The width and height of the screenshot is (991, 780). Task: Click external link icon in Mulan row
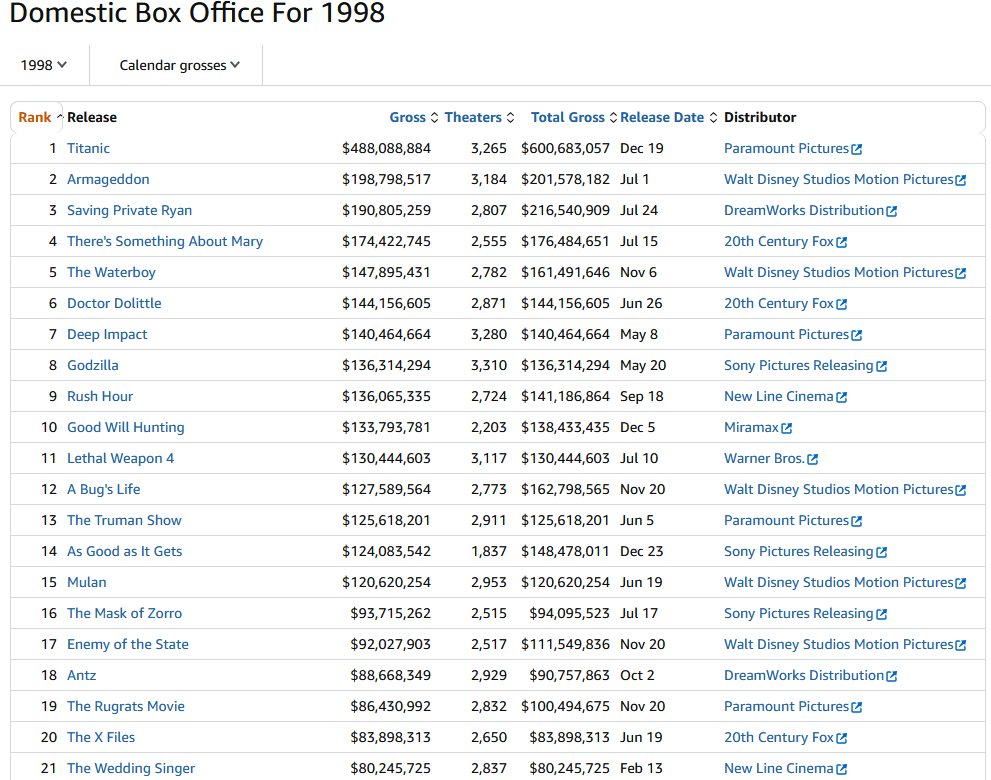961,583
